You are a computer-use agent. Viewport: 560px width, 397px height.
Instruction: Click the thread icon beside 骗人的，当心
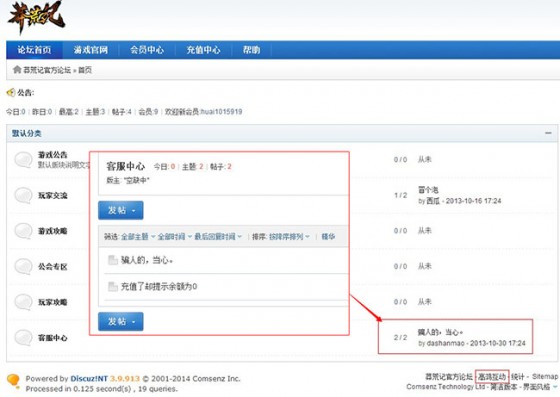pos(113,260)
